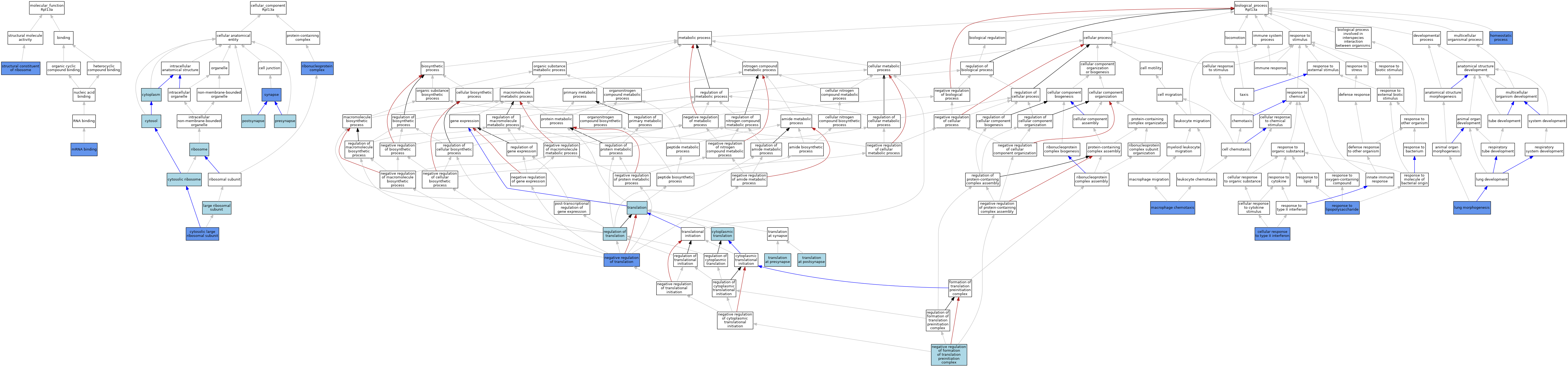Select the multicellular organismal process node
The width and height of the screenshot is (1568, 367).
click(1464, 38)
